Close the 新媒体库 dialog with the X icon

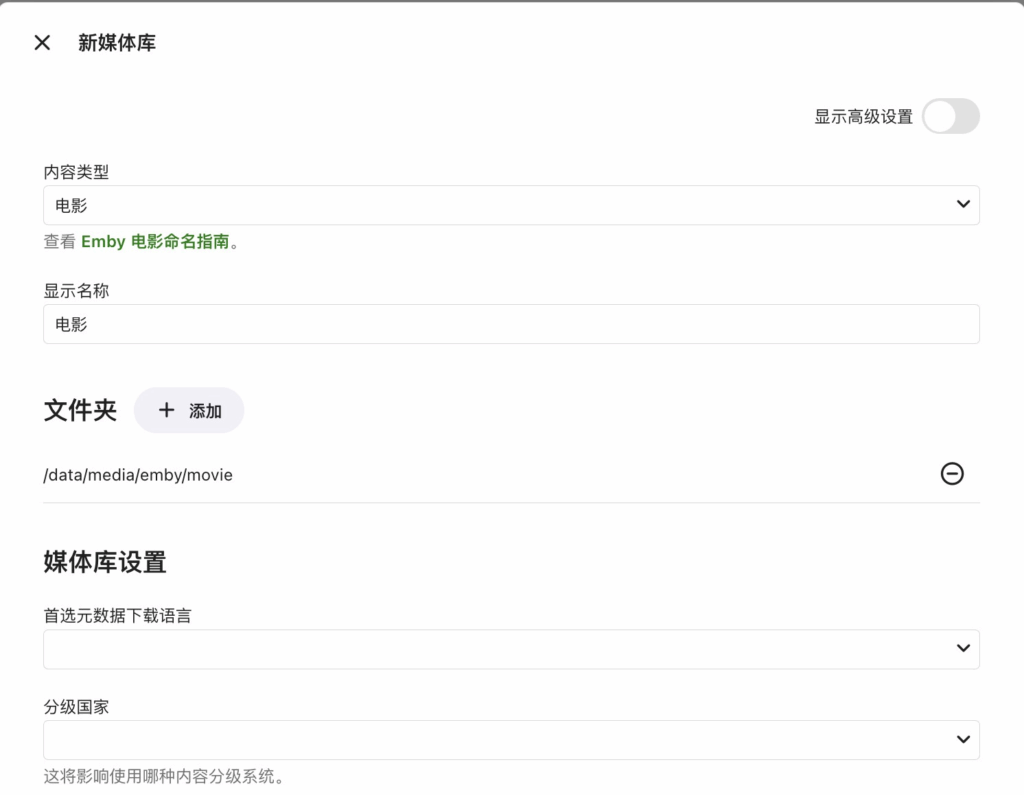click(x=42, y=42)
